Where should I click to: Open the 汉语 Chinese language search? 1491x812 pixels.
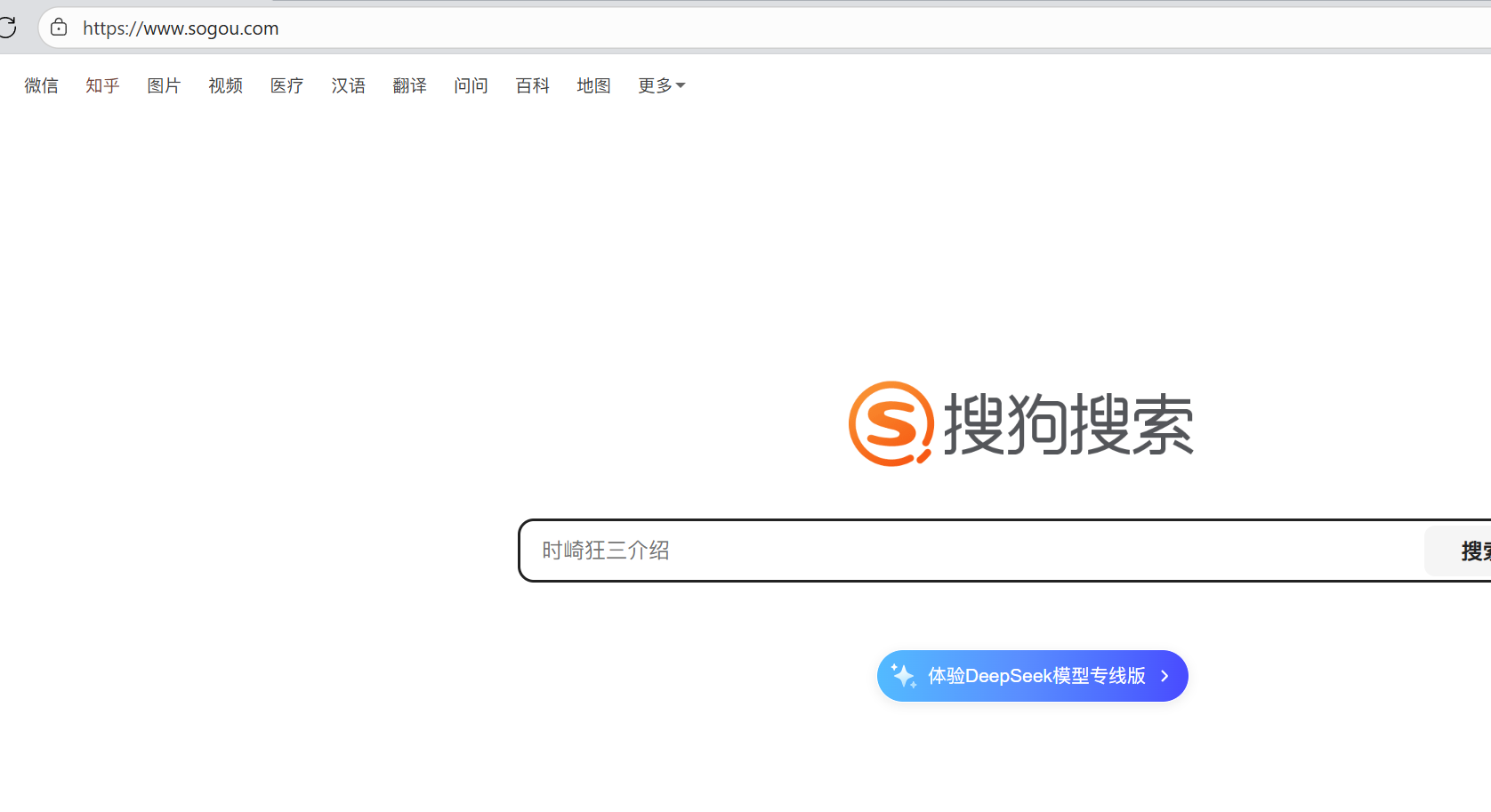pos(348,85)
